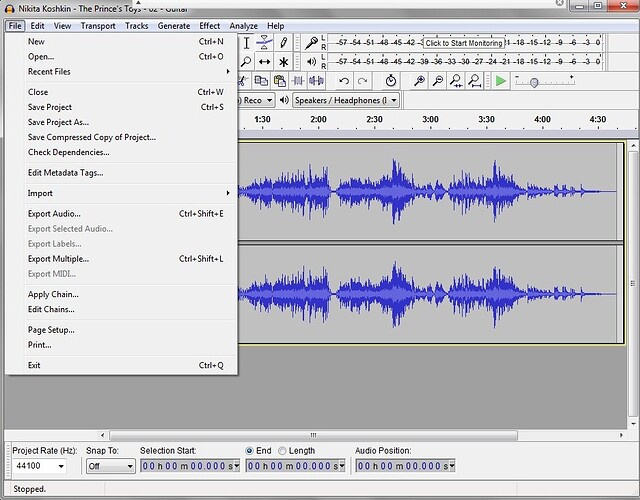Click the Zoom Out icon
640x500 pixels.
pos(438,81)
